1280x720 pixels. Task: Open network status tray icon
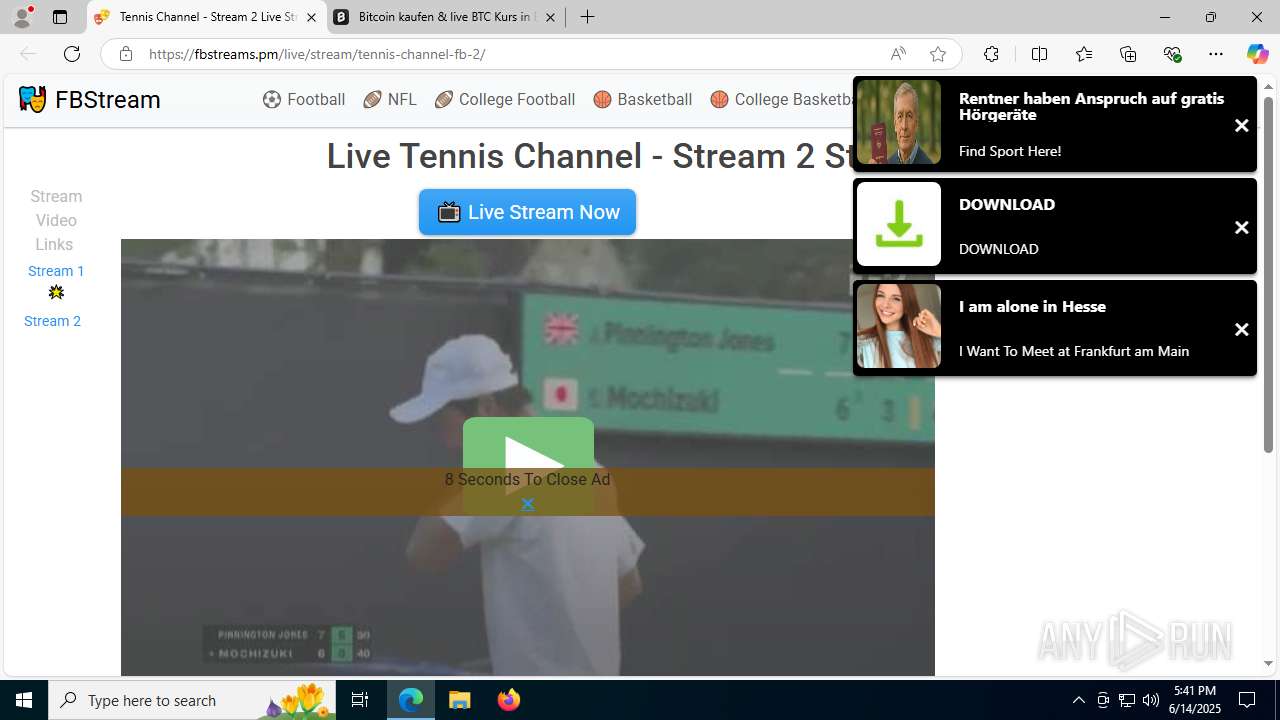(x=1126, y=700)
